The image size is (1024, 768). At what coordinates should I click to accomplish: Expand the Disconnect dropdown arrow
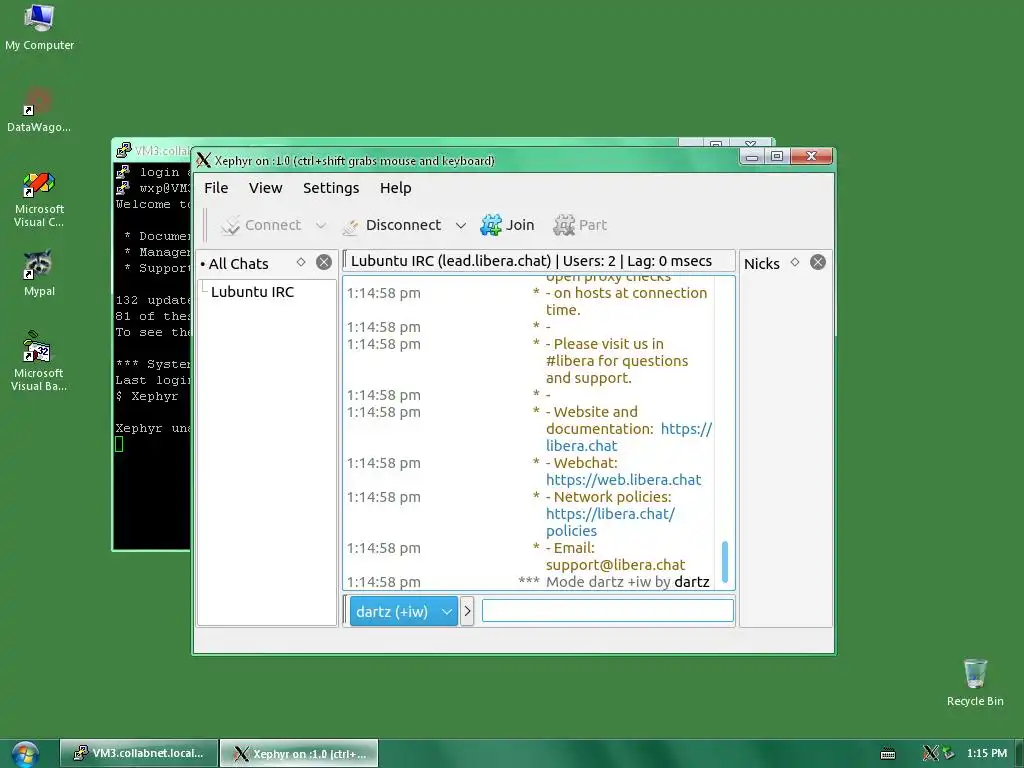(460, 225)
